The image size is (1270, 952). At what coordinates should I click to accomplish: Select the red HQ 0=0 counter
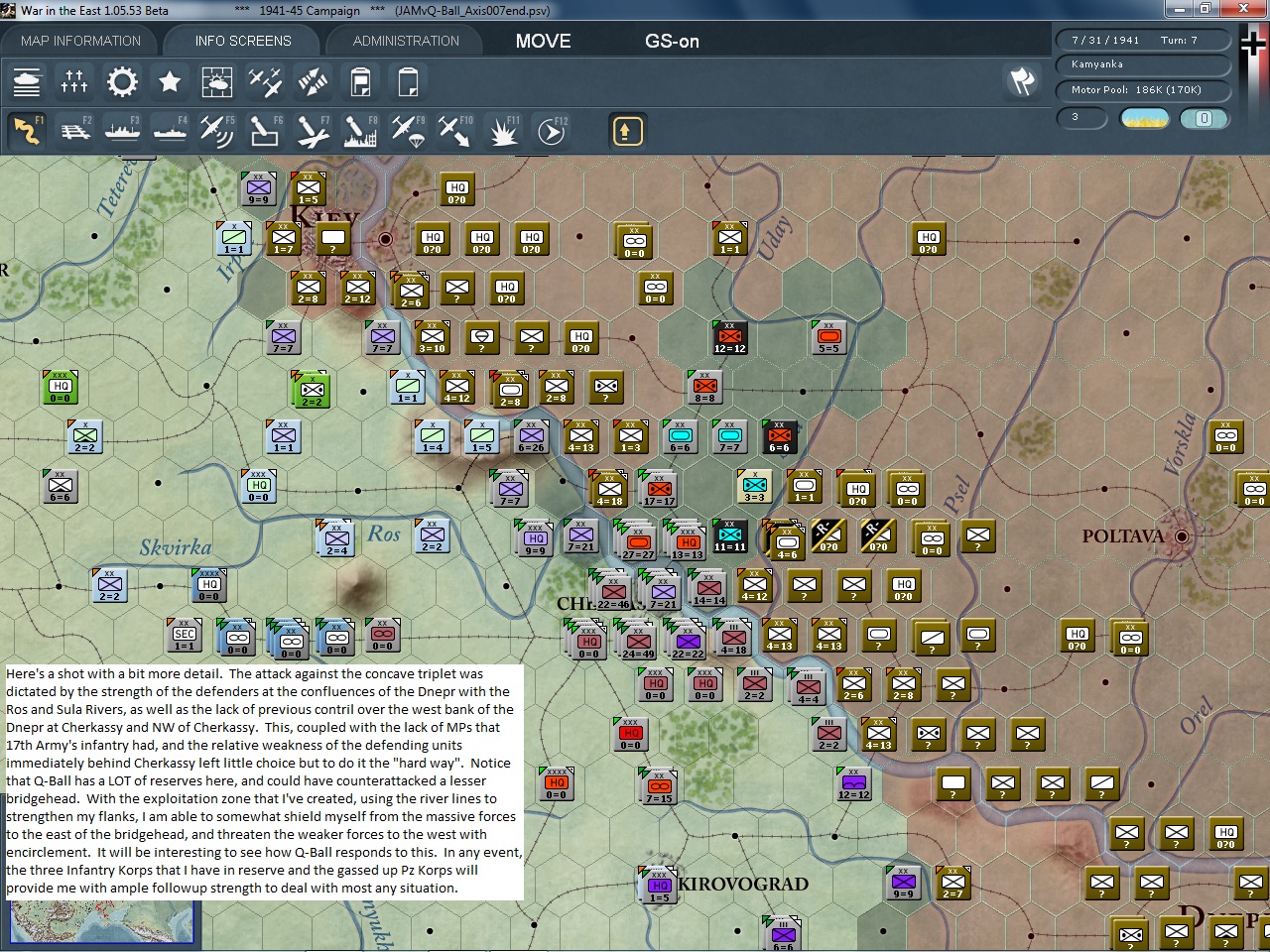point(630,735)
